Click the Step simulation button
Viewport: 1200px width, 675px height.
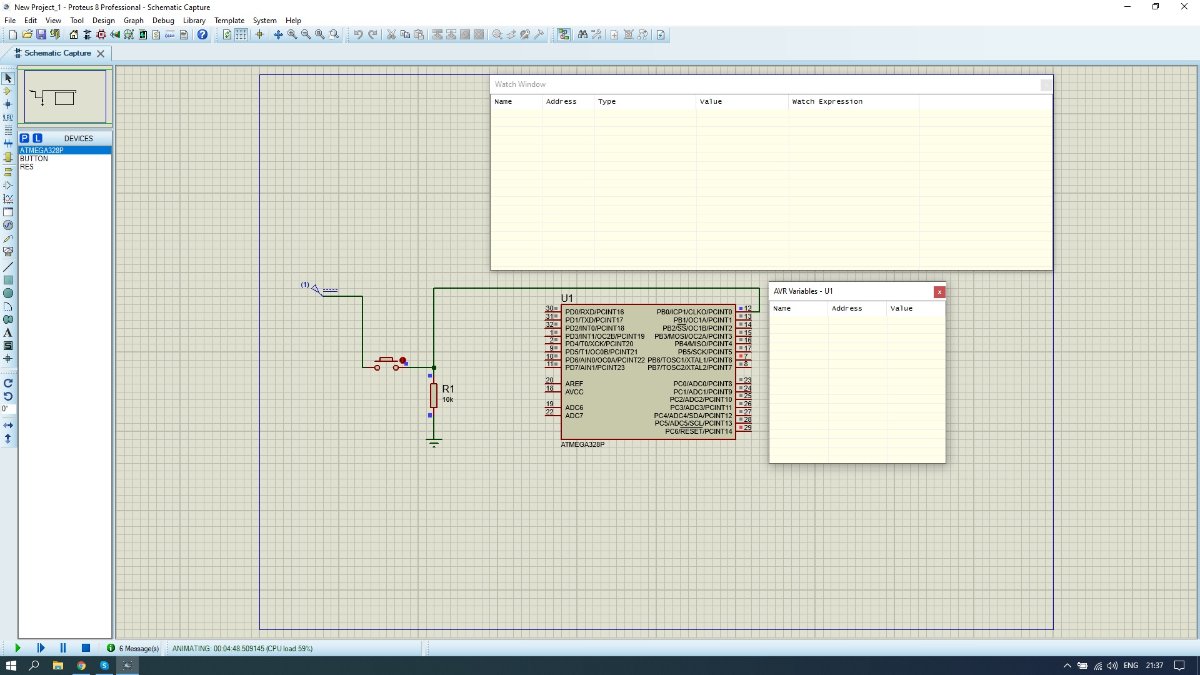click(40, 648)
